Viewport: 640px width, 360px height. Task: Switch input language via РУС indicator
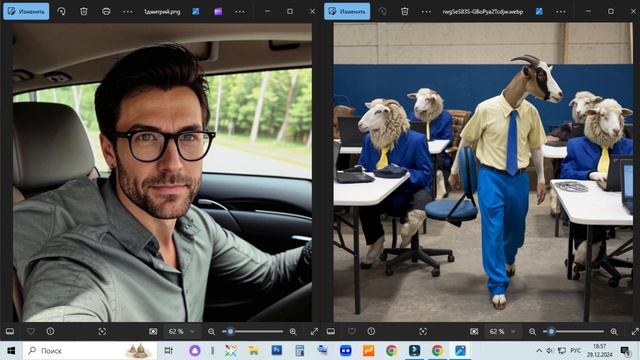pyautogui.click(x=576, y=351)
